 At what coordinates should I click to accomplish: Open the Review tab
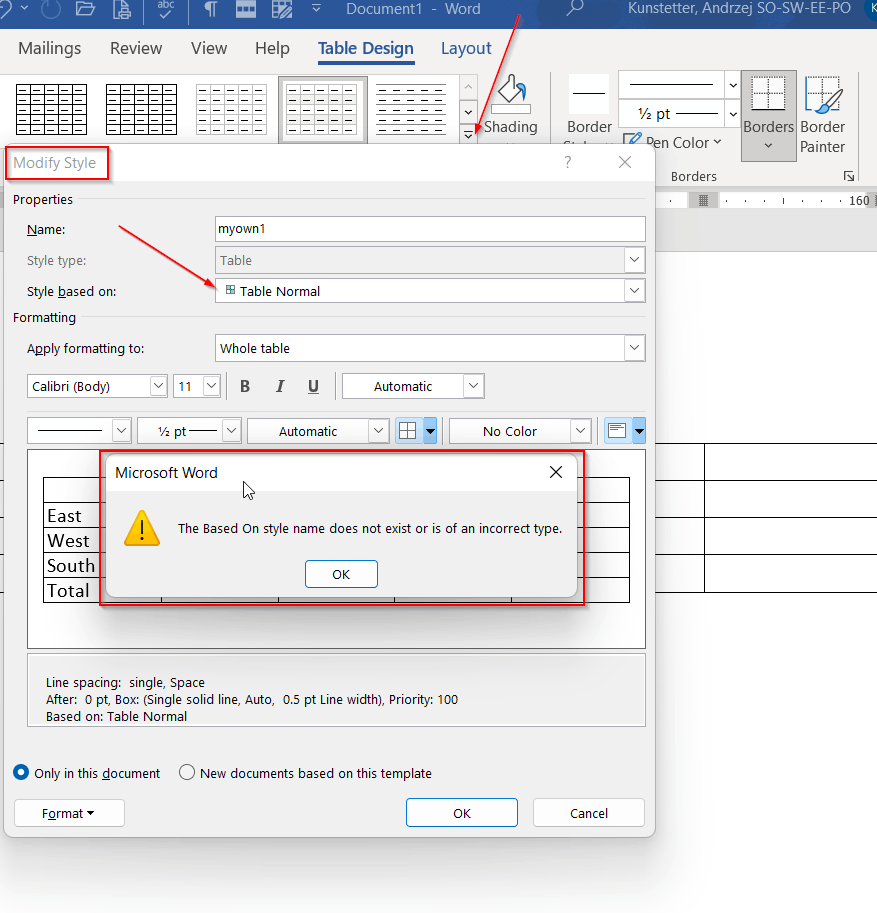[136, 48]
